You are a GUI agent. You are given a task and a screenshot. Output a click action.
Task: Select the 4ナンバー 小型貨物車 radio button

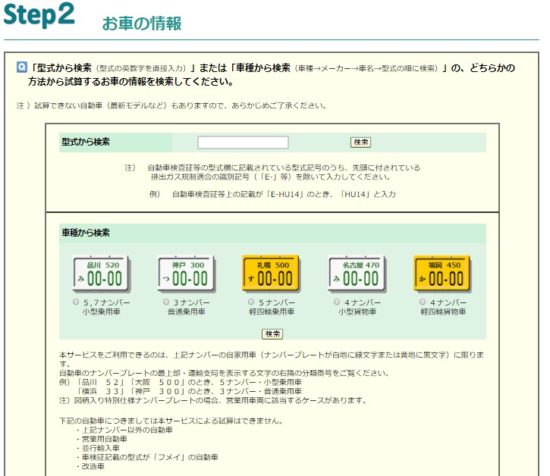coord(337,302)
